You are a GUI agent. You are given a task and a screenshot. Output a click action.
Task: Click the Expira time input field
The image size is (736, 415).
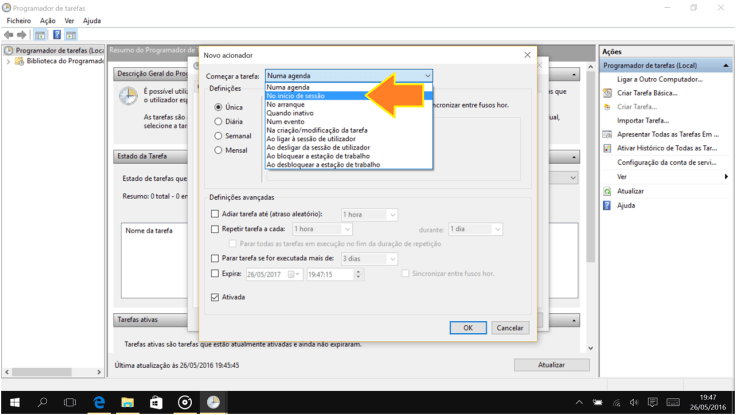click(x=329, y=273)
